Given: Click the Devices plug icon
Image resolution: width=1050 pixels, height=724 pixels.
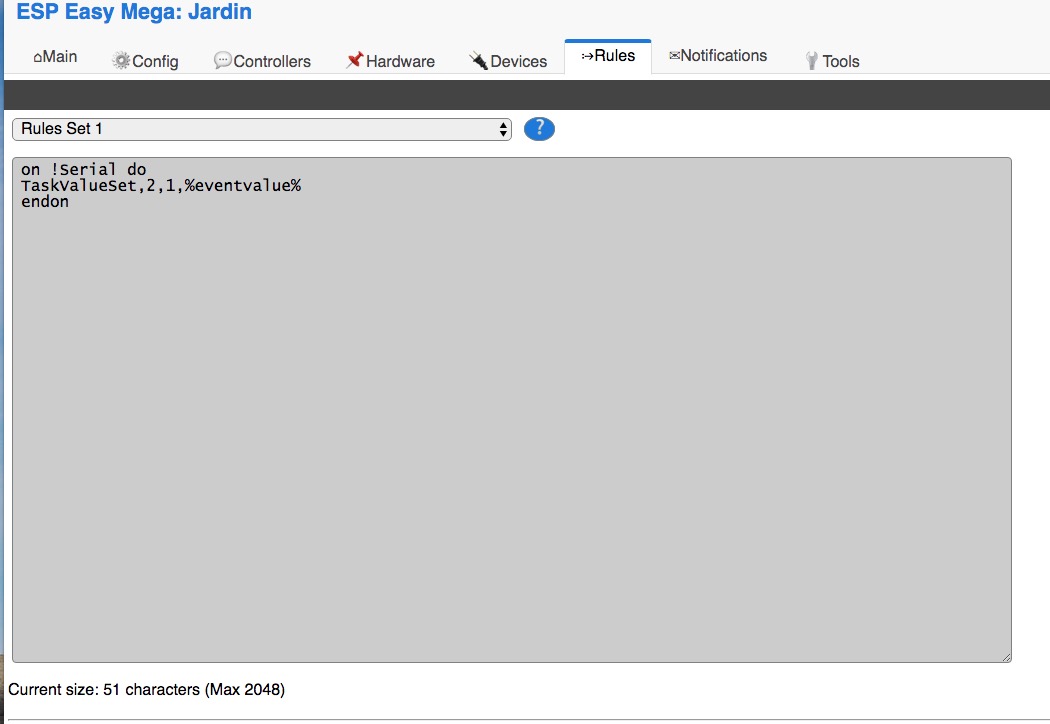Looking at the screenshot, I should click(x=478, y=60).
